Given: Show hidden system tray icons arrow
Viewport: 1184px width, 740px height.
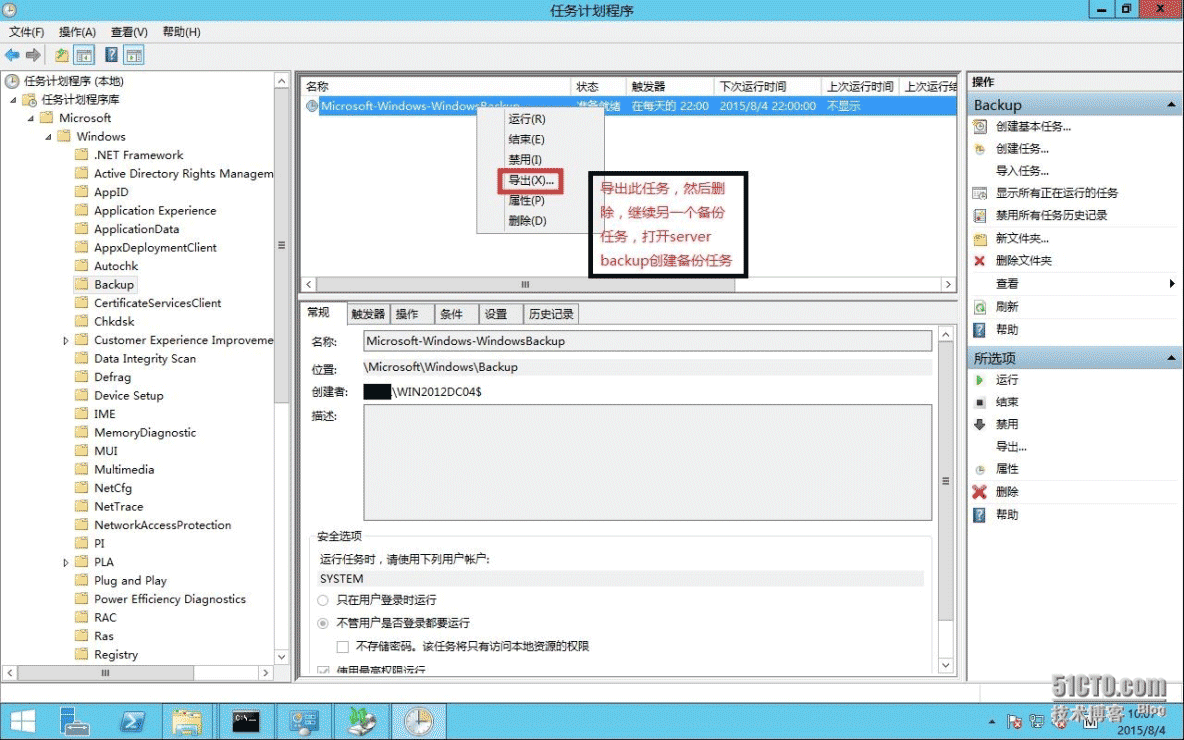Looking at the screenshot, I should [x=991, y=722].
